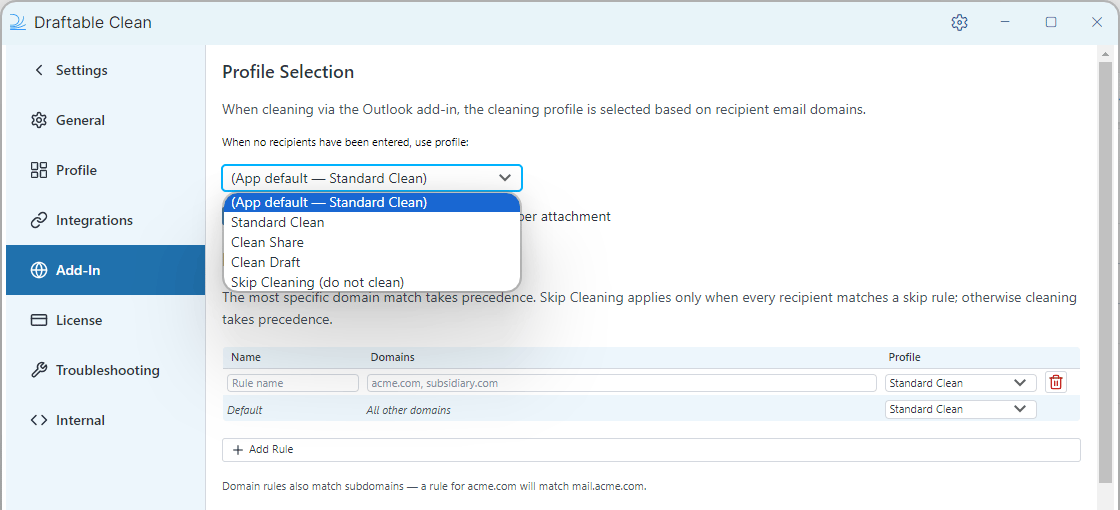Open the General settings page

[106, 120]
